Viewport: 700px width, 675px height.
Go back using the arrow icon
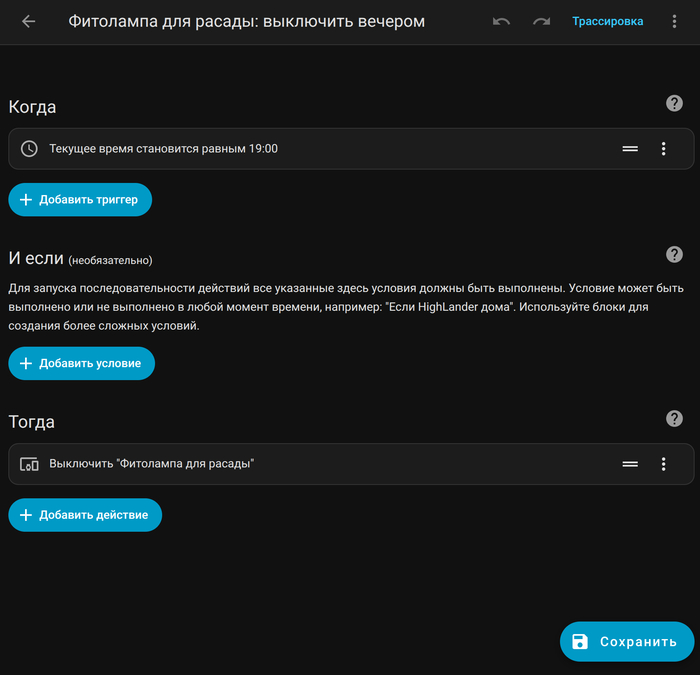coord(28,21)
